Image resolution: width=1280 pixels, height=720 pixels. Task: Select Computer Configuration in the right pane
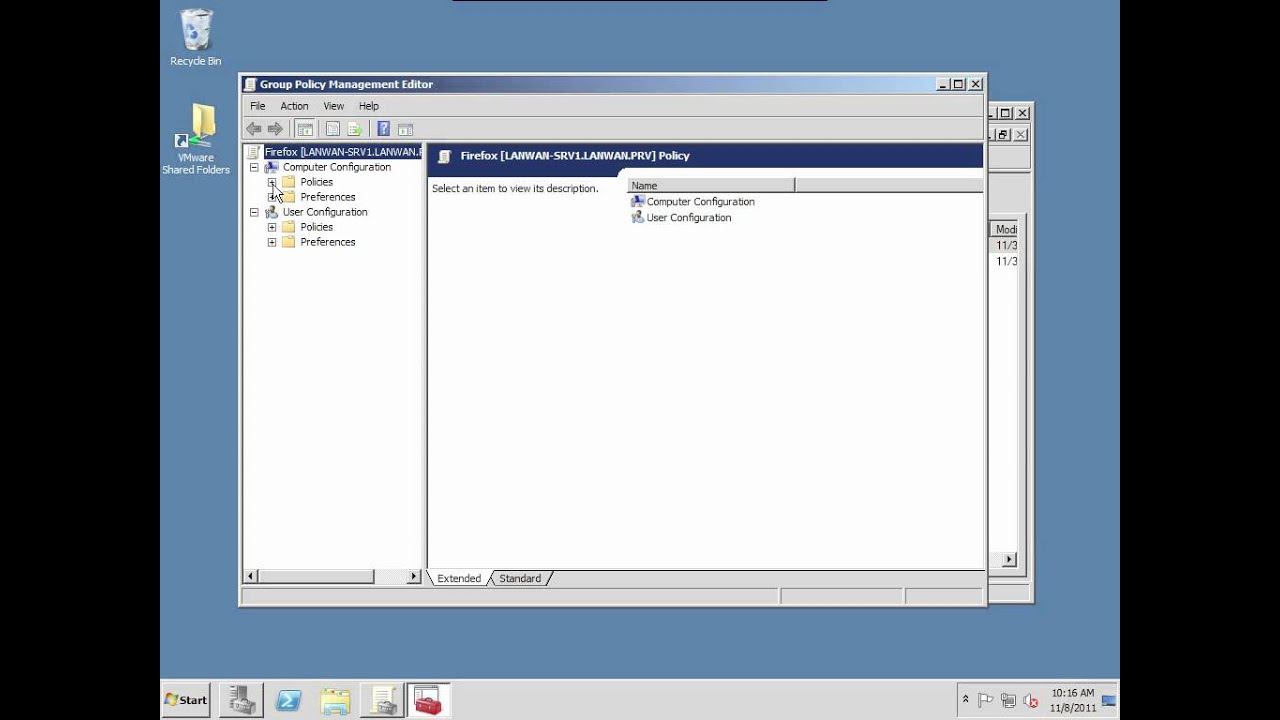pos(700,201)
